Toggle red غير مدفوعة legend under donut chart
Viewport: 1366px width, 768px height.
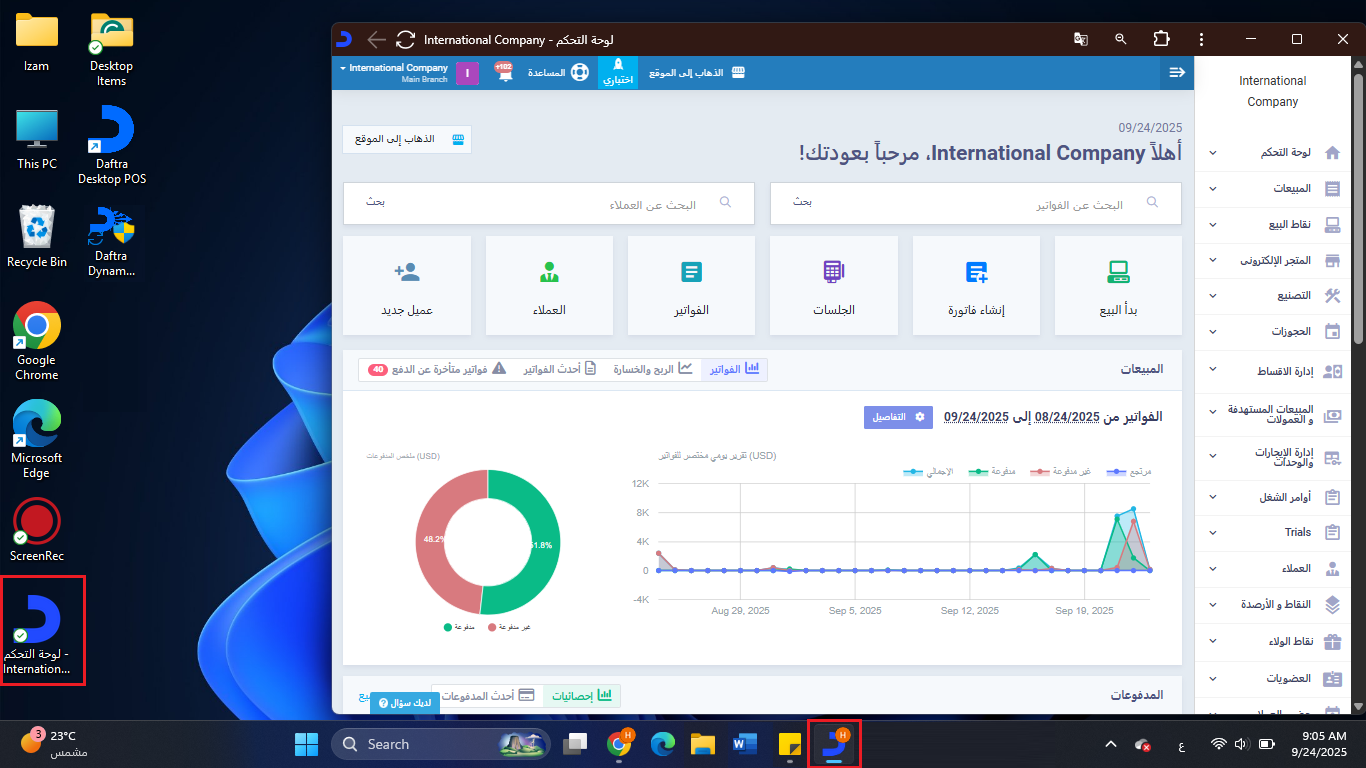pyautogui.click(x=510, y=627)
